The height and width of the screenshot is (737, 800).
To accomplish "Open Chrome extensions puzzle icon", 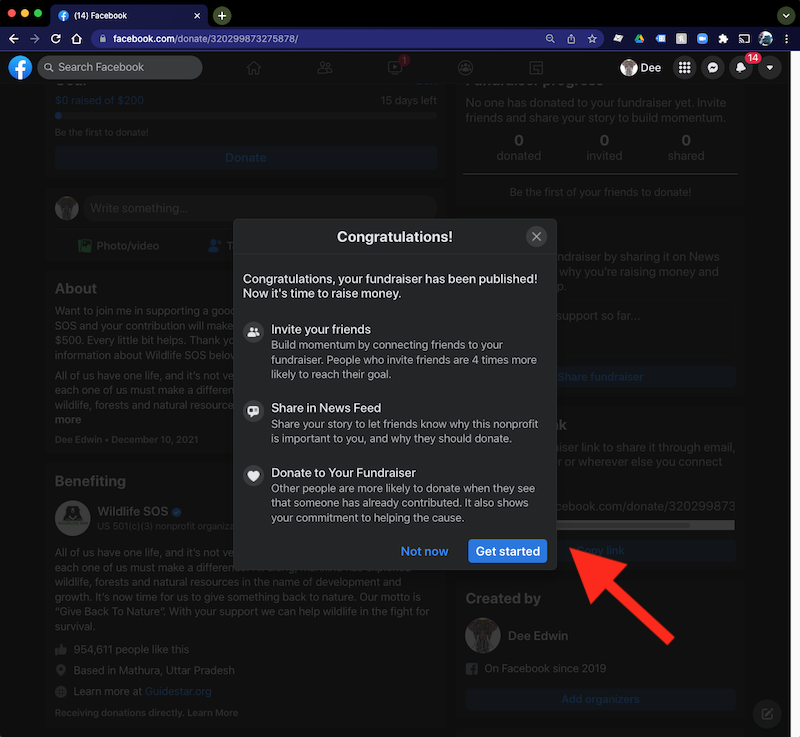I will (723, 39).
